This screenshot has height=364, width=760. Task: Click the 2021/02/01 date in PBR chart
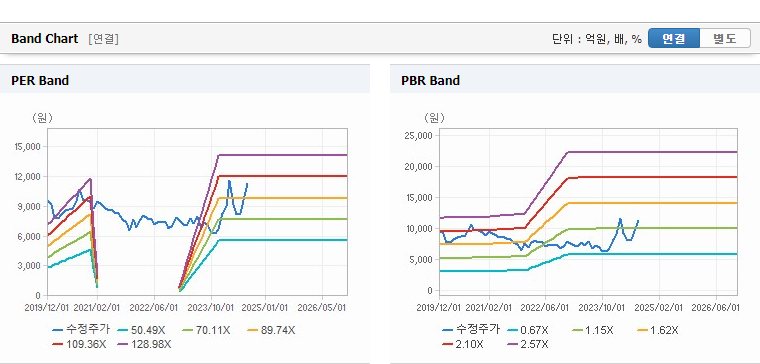(489, 308)
